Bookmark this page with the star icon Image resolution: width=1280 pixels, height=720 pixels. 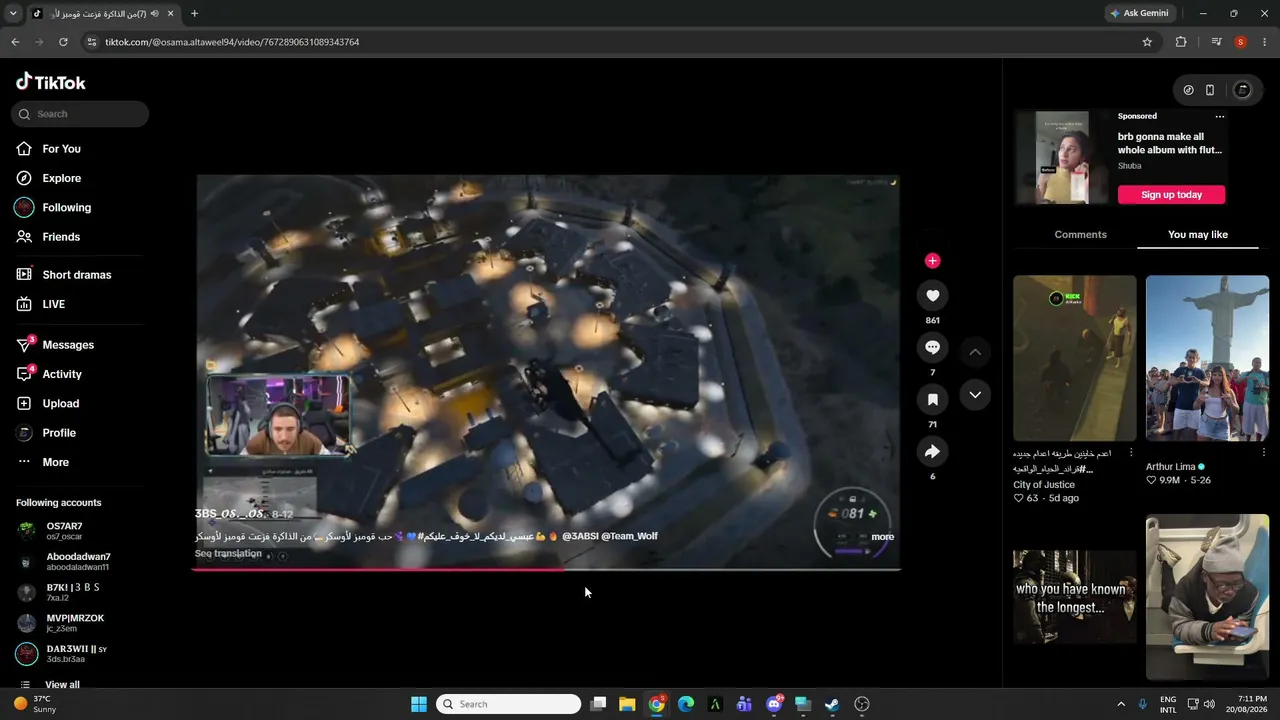(x=1147, y=42)
